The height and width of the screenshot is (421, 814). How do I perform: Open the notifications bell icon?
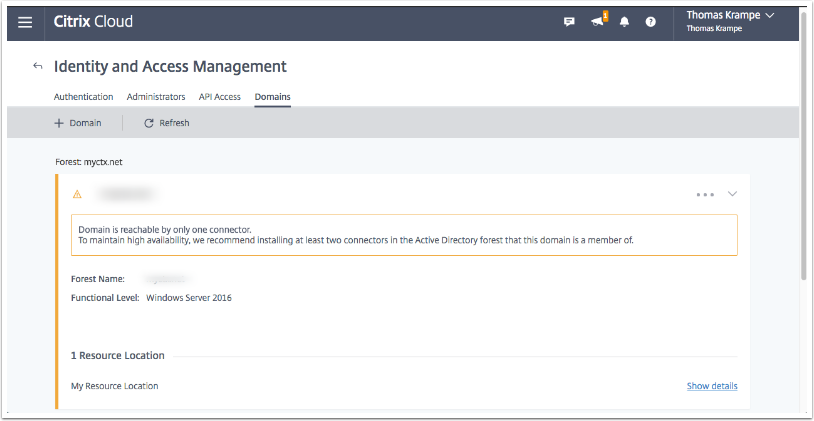tap(625, 22)
